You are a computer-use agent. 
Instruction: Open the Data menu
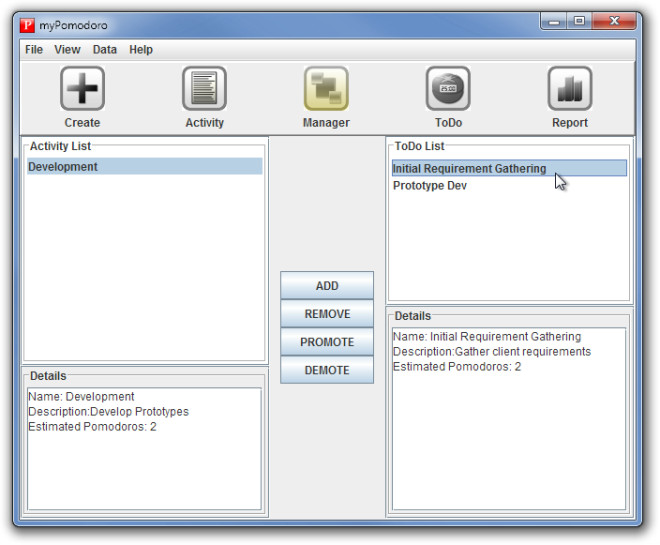coord(104,50)
